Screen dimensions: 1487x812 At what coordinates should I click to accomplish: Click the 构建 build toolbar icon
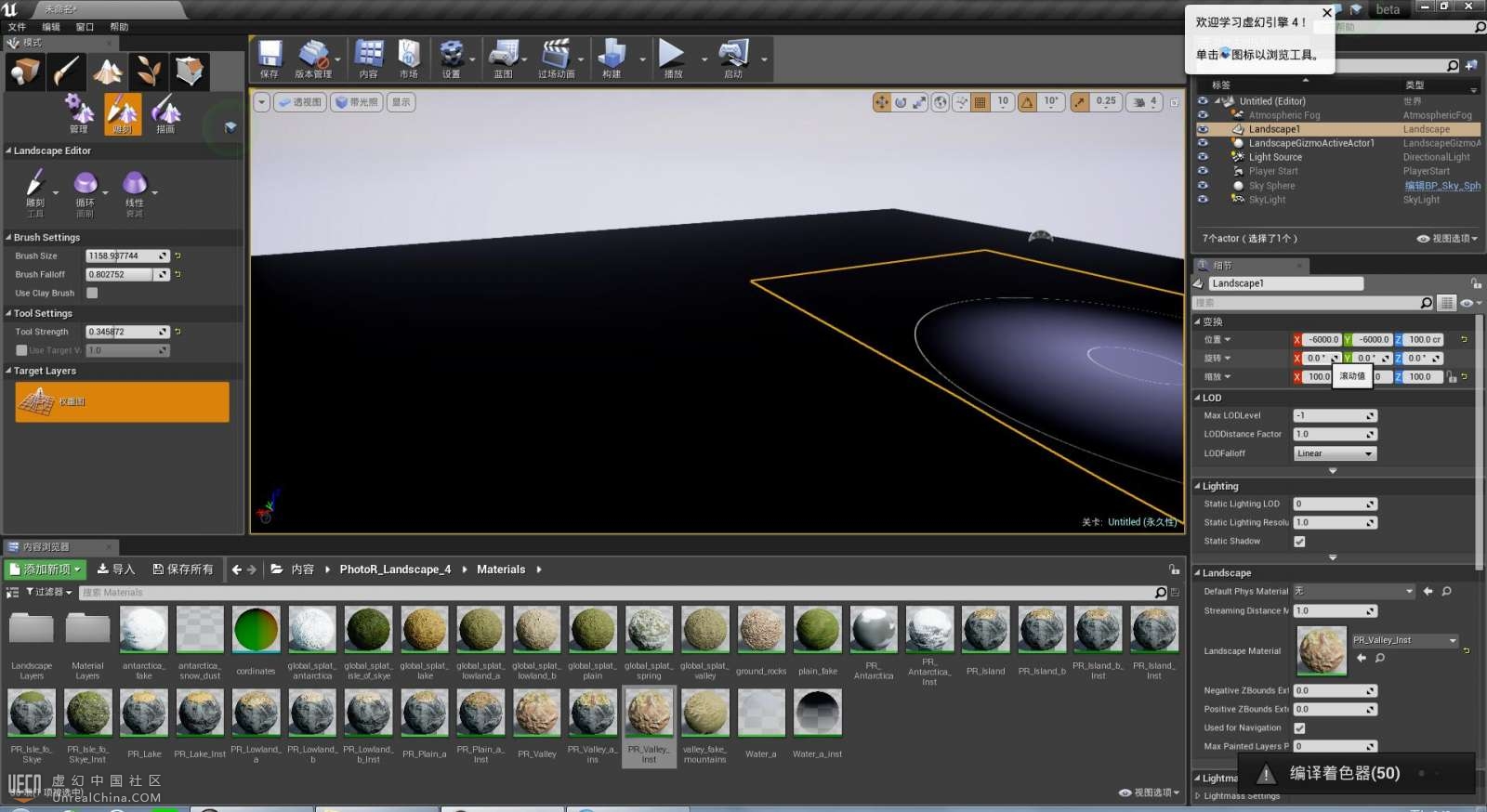612,59
